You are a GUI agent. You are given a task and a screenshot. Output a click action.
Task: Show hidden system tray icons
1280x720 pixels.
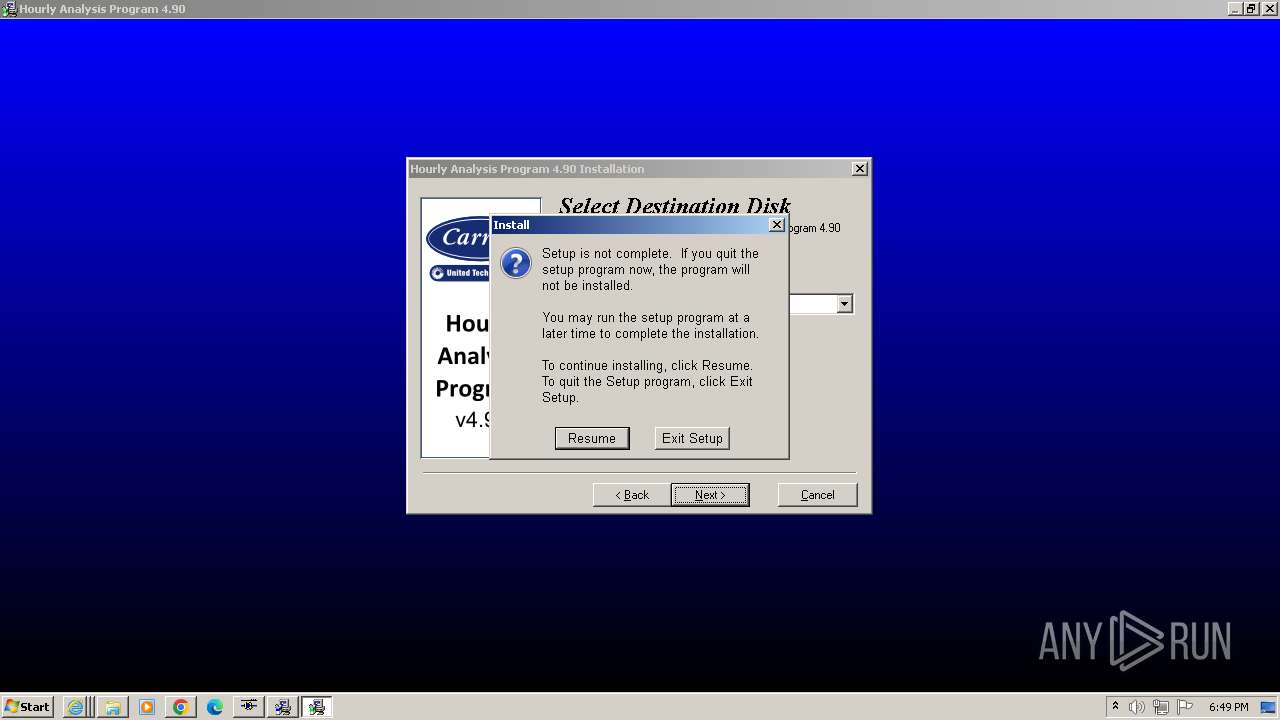point(1115,707)
